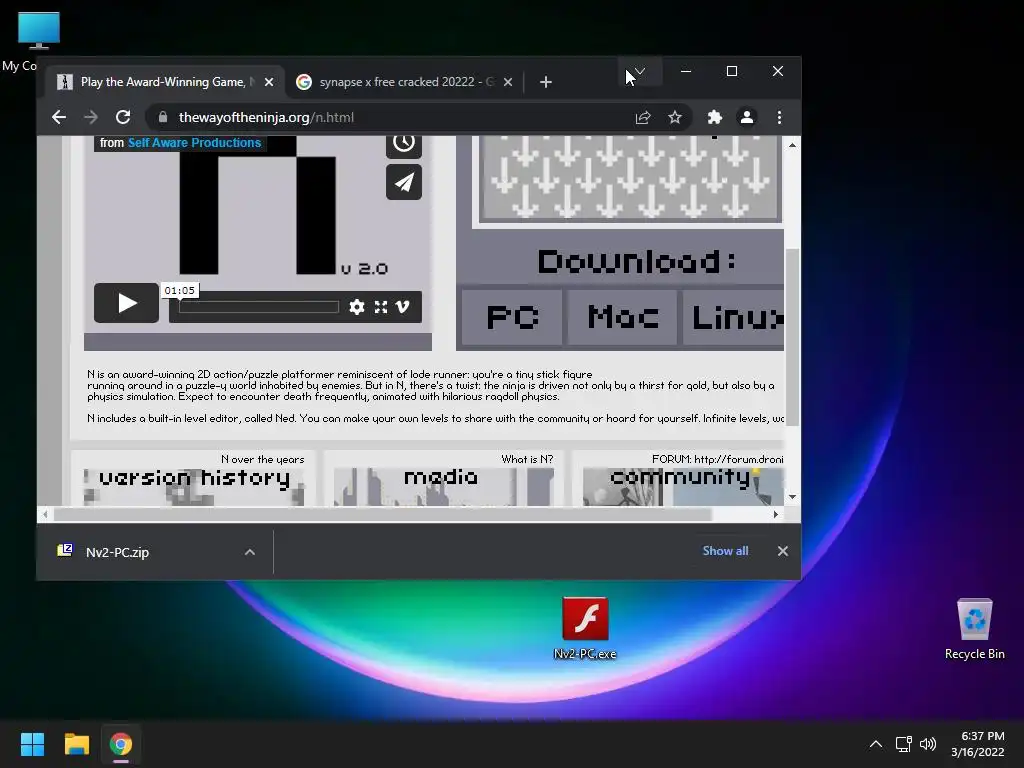
Task: Open video settings gear
Action: pyautogui.click(x=357, y=307)
